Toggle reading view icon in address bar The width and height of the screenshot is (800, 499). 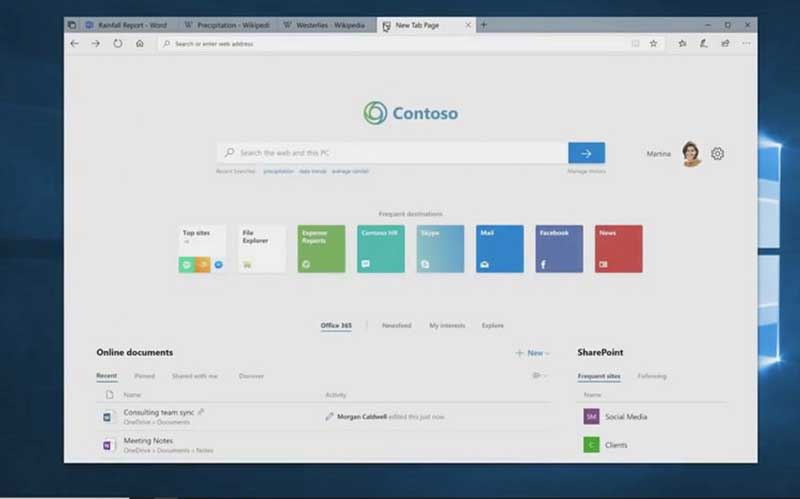pyautogui.click(x=635, y=44)
